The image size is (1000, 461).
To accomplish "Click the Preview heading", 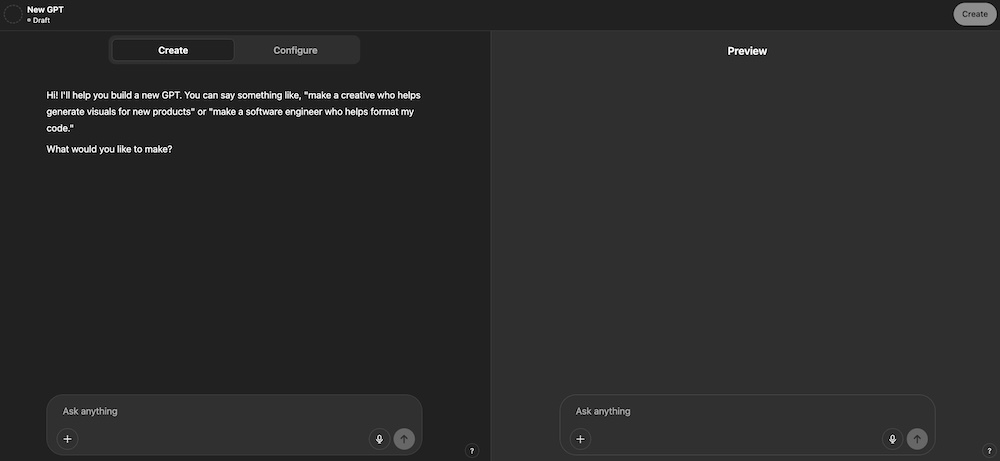I will pos(747,51).
